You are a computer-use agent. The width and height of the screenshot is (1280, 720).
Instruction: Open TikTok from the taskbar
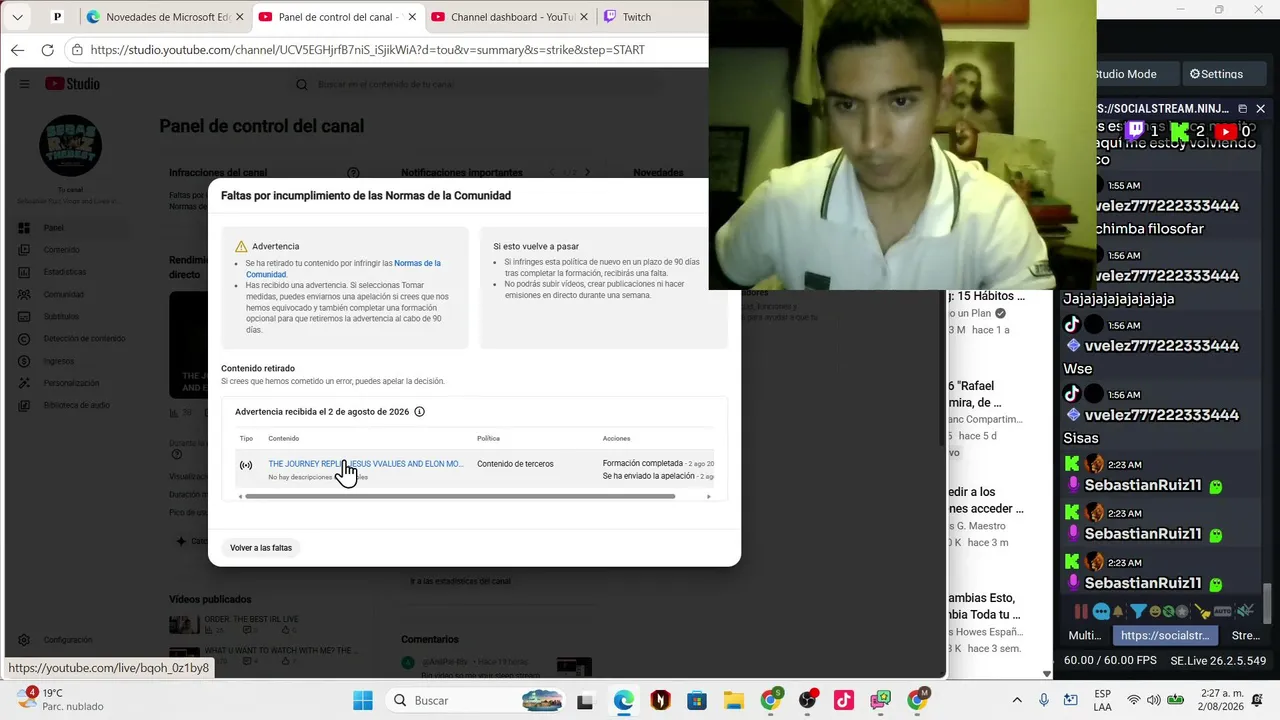tap(844, 700)
